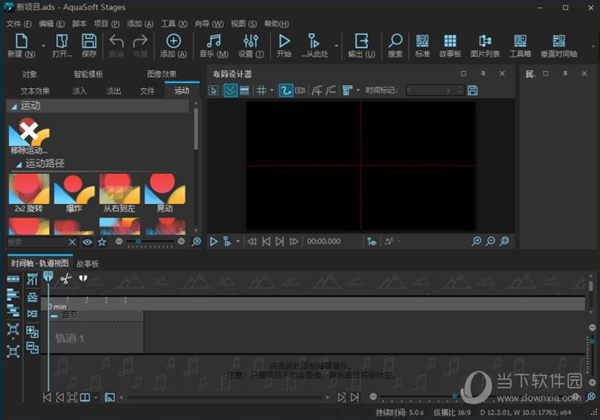The height and width of the screenshot is (420, 600).
Task: Switch to the 文本效果 tab
Action: pyautogui.click(x=35, y=91)
